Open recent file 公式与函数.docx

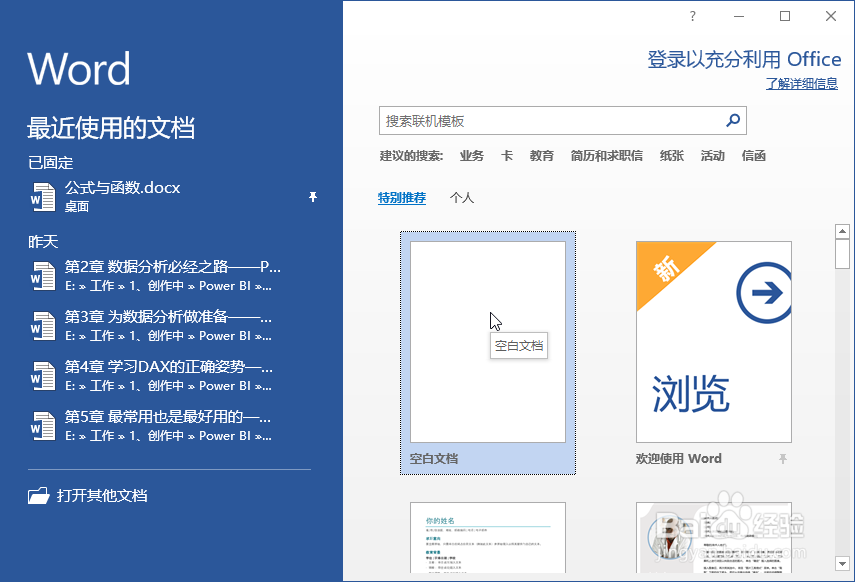click(172, 197)
